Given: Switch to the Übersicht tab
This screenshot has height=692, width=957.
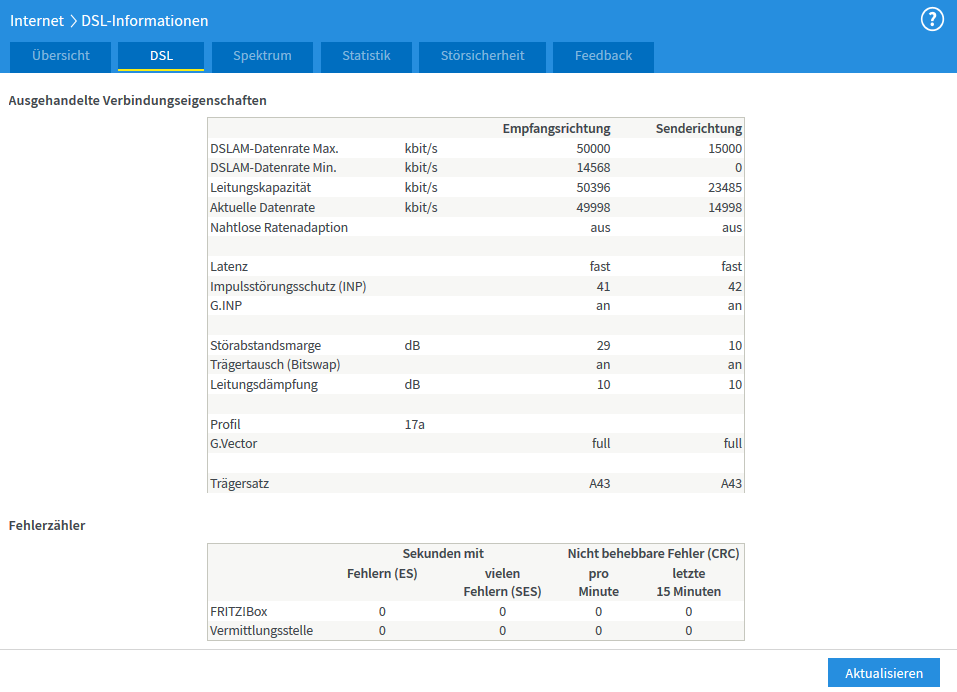Looking at the screenshot, I should pyautogui.click(x=60, y=56).
